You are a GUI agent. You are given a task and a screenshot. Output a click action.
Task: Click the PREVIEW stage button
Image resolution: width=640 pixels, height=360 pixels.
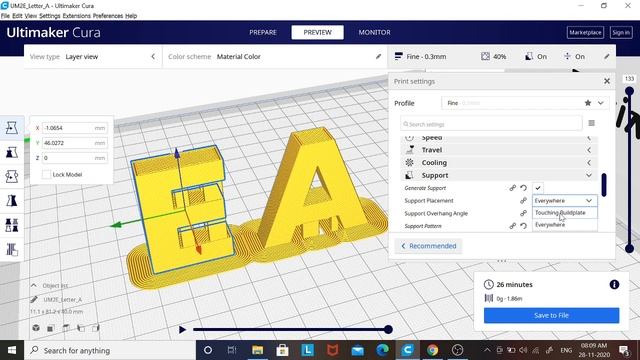pos(318,32)
